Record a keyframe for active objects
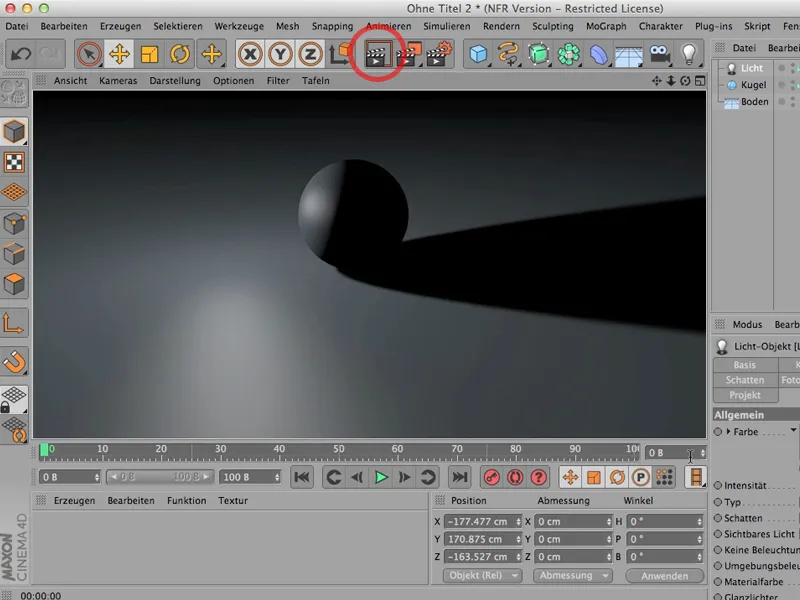Viewport: 800px width, 600px height. pos(491,477)
